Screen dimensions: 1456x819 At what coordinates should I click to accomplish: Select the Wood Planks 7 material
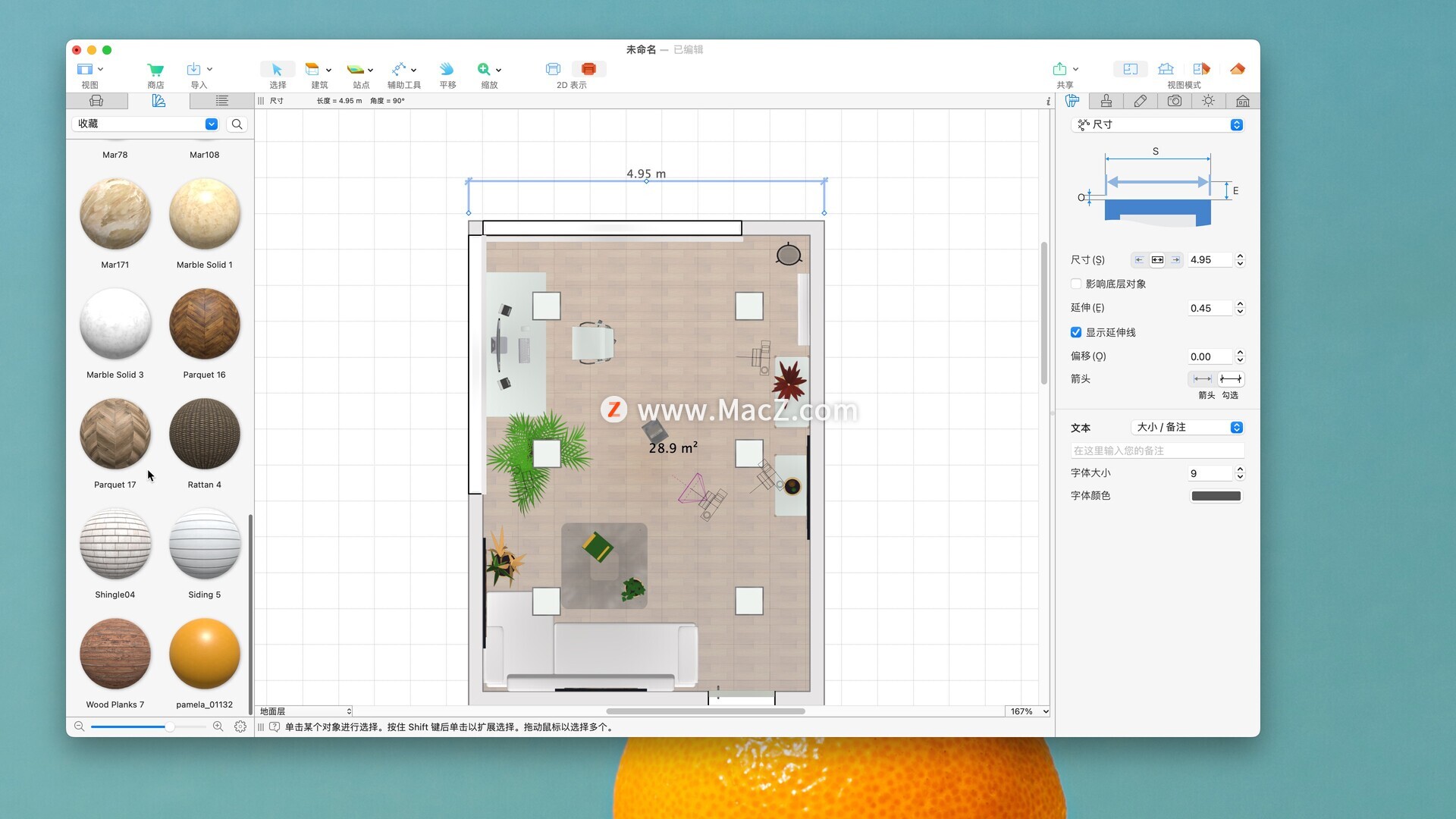pyautogui.click(x=115, y=654)
